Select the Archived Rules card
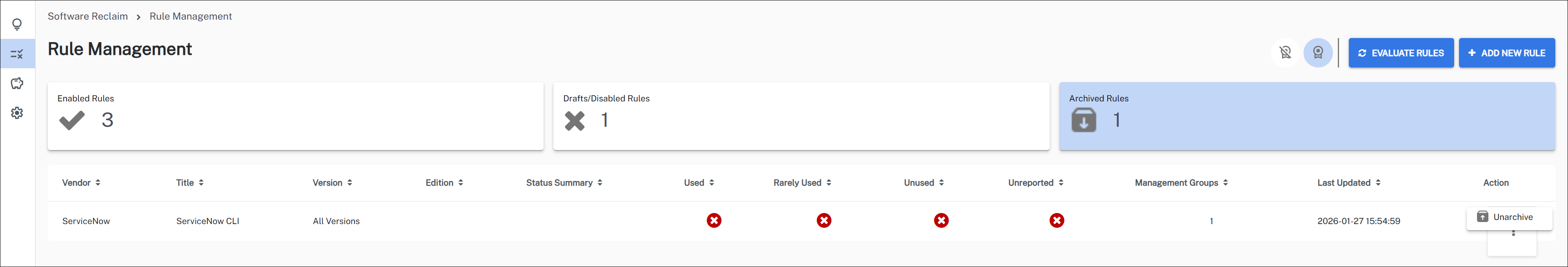 tap(1307, 116)
